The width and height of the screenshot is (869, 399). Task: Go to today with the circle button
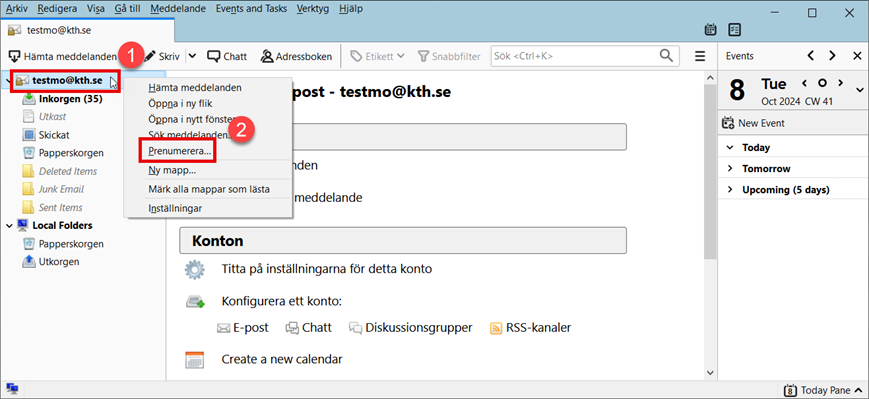822,83
